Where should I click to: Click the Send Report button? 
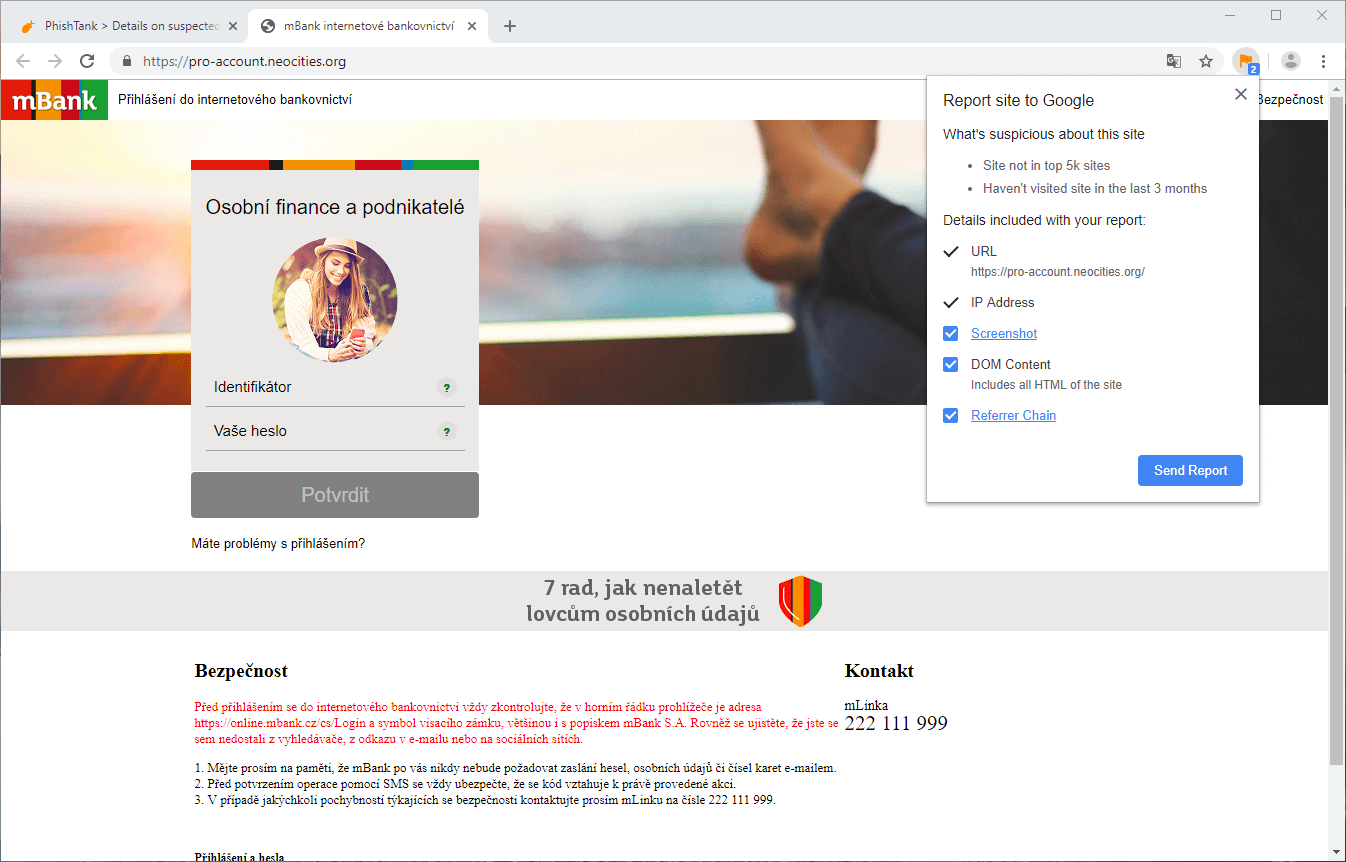click(x=1190, y=471)
